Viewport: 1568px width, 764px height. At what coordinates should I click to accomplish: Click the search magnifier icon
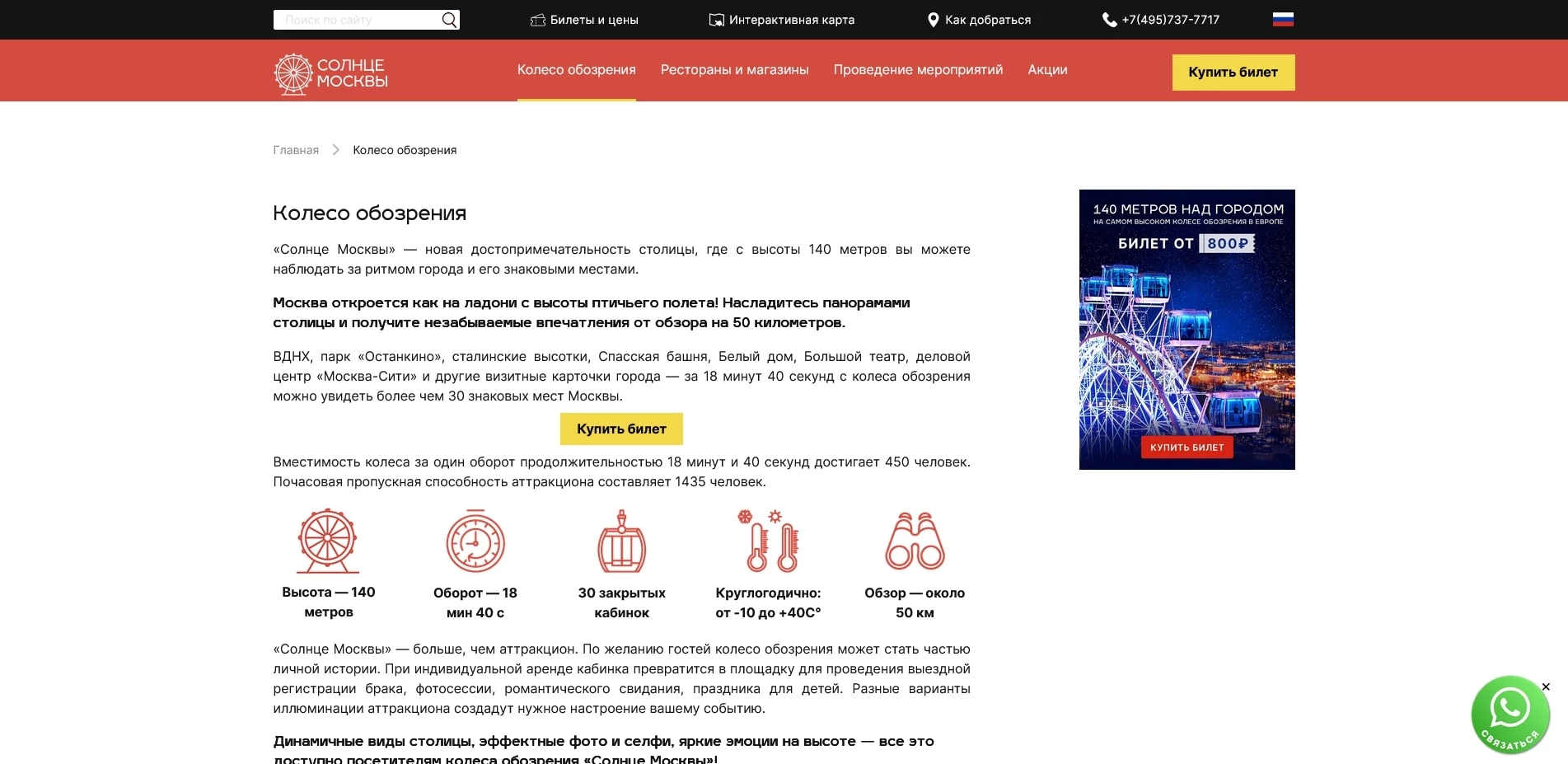448,19
